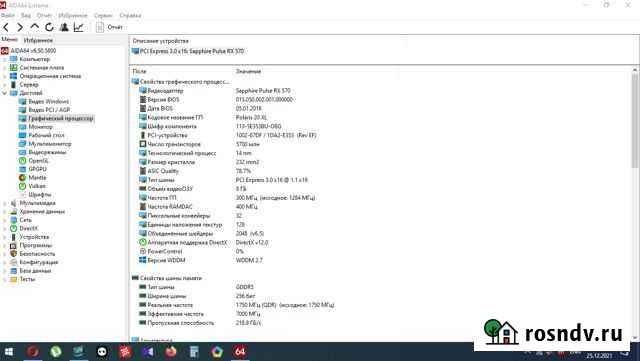Screen dimensions: 640x361
Task: Expand the Операционная система tree branch
Action: [4, 76]
